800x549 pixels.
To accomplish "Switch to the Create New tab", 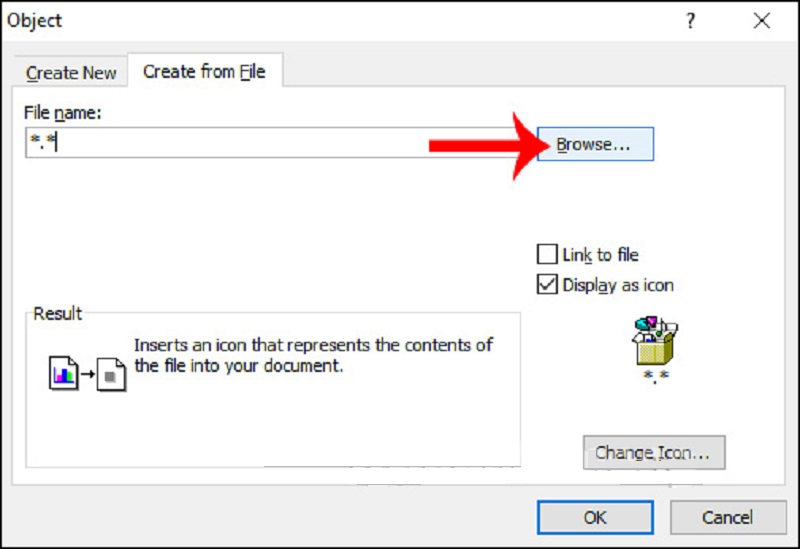I will [71, 73].
